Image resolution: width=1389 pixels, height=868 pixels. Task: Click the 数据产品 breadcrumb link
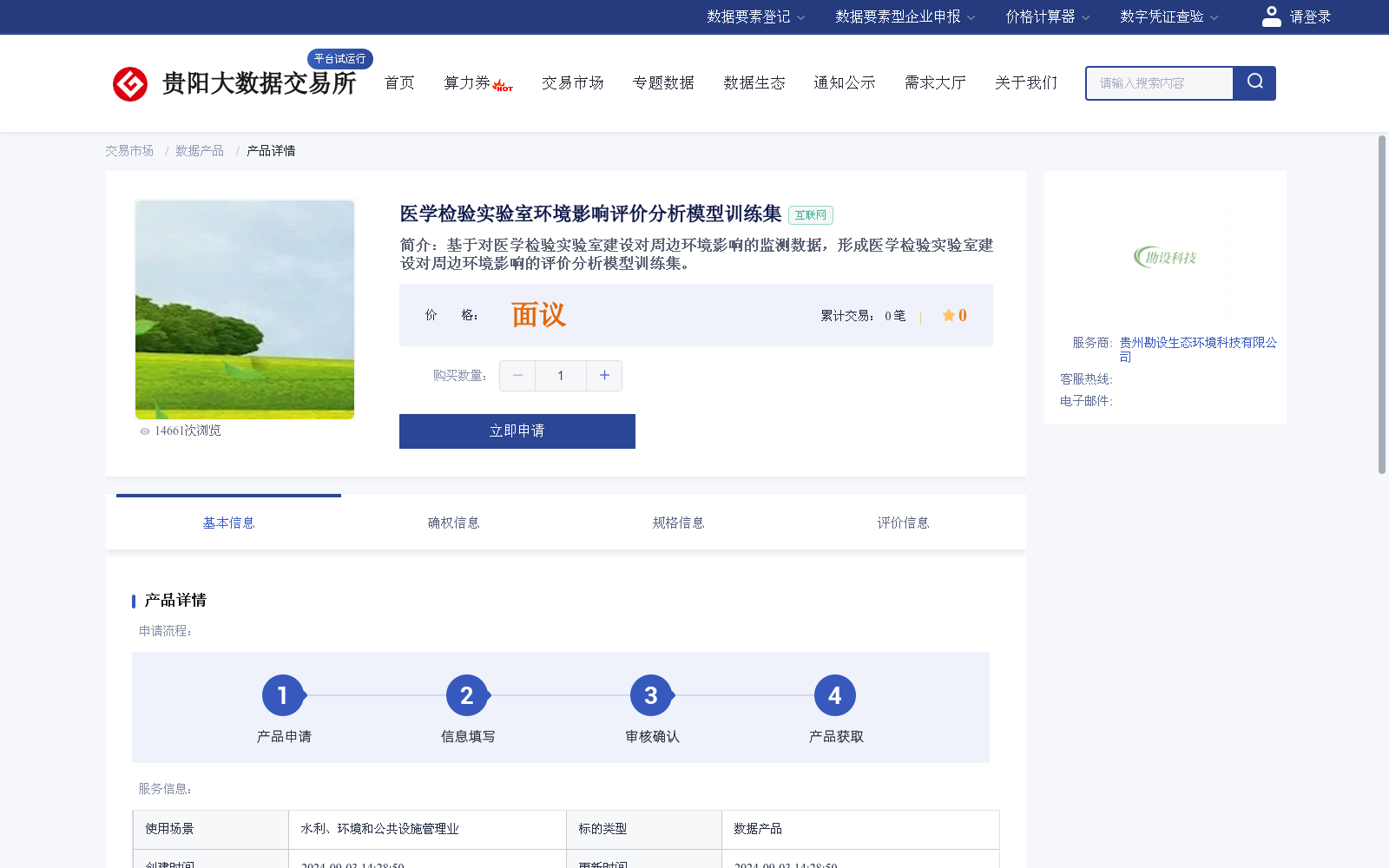tap(200, 151)
